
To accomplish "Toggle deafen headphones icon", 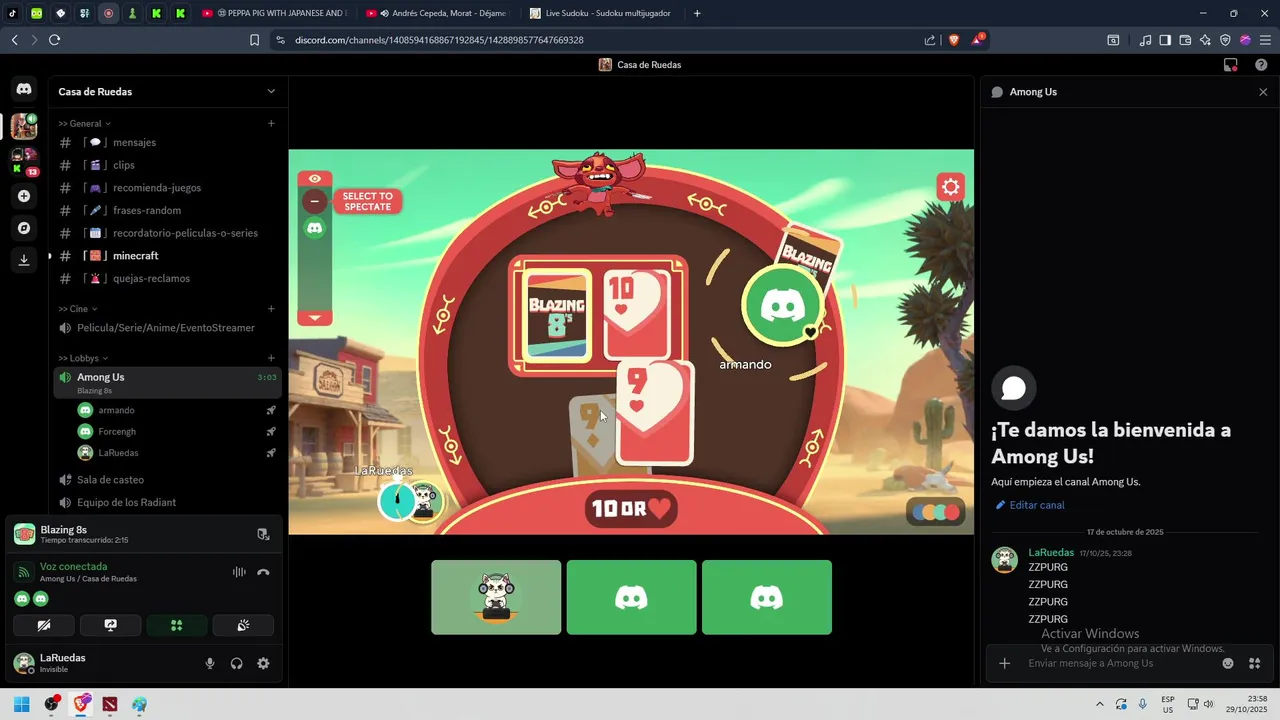I will (237, 663).
